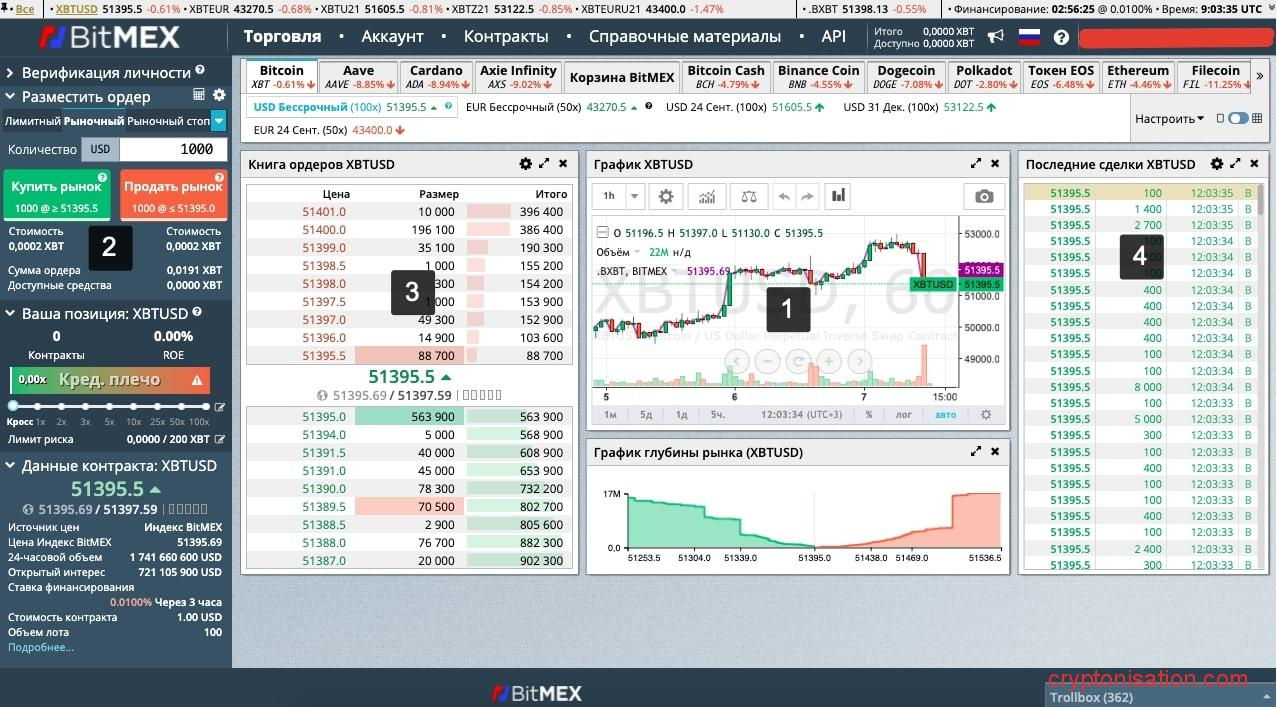The image size is (1277, 707).
Task: Open chart settings gear icon
Action: pyautogui.click(x=666, y=196)
